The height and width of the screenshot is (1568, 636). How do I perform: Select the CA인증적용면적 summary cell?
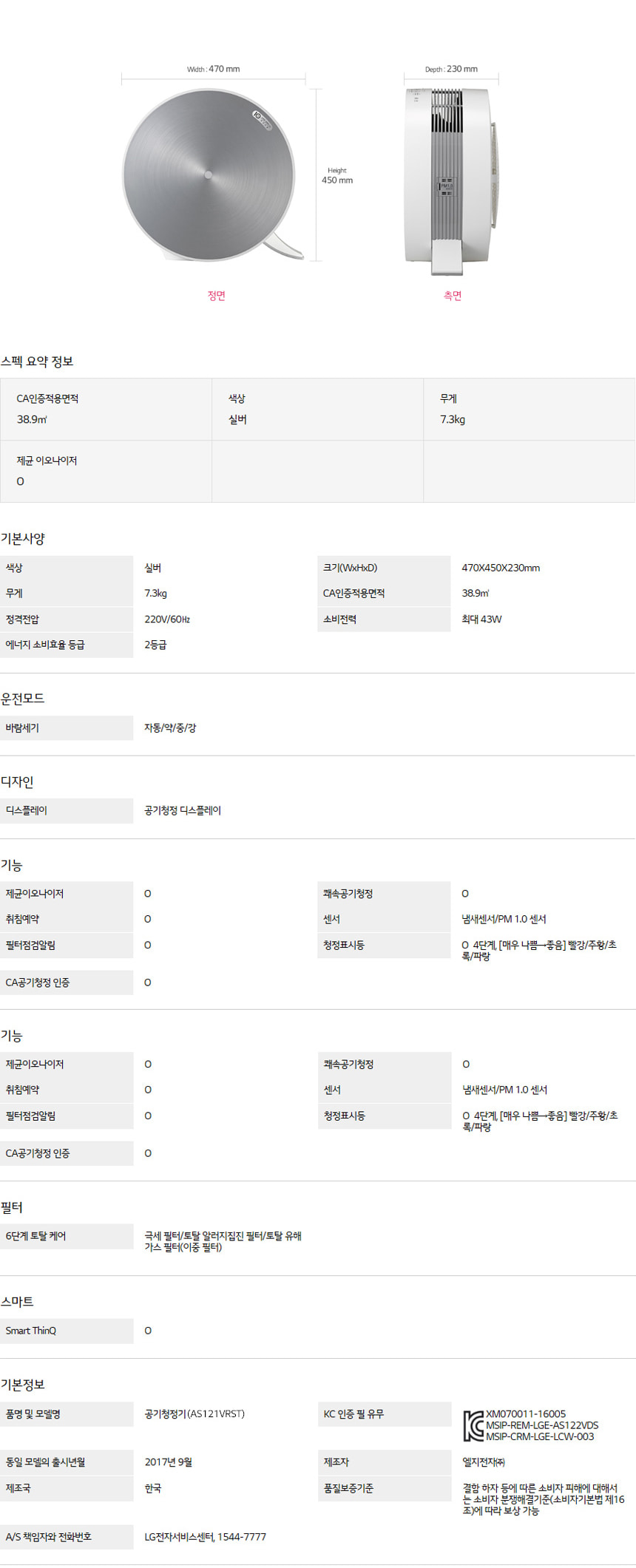(x=106, y=409)
